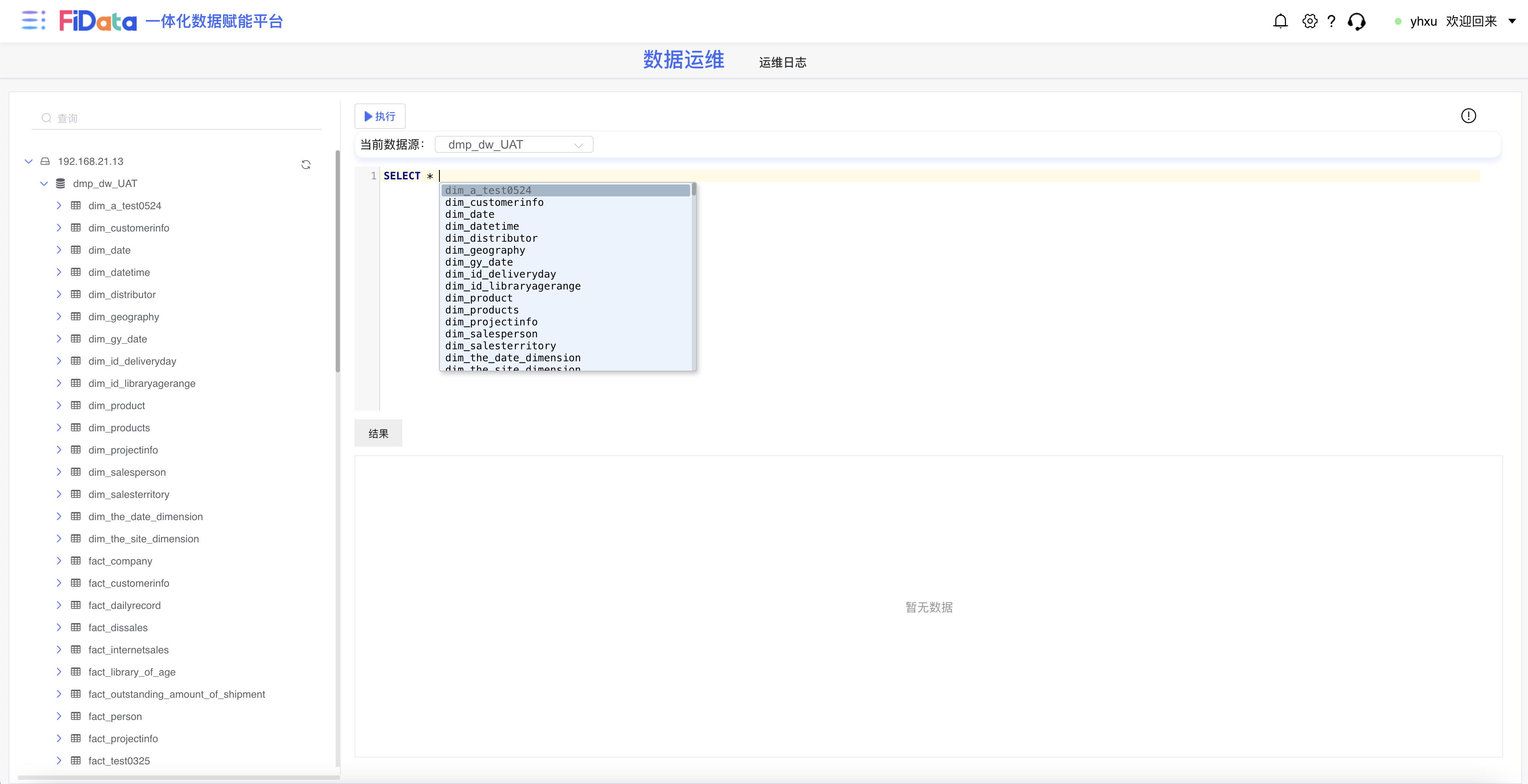Image resolution: width=1528 pixels, height=784 pixels.
Task: Open the current data source dropdown
Action: tap(514, 144)
